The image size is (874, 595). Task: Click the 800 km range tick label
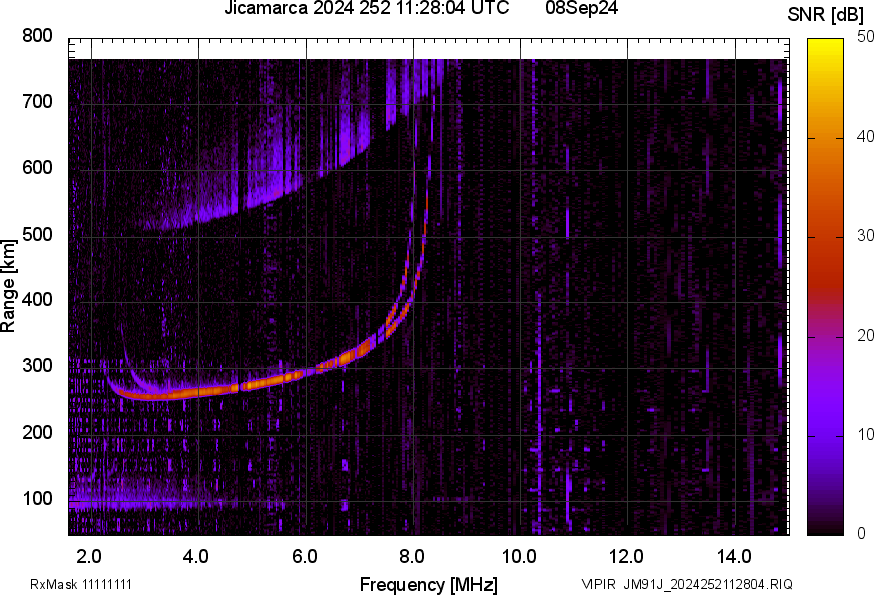(x=37, y=36)
